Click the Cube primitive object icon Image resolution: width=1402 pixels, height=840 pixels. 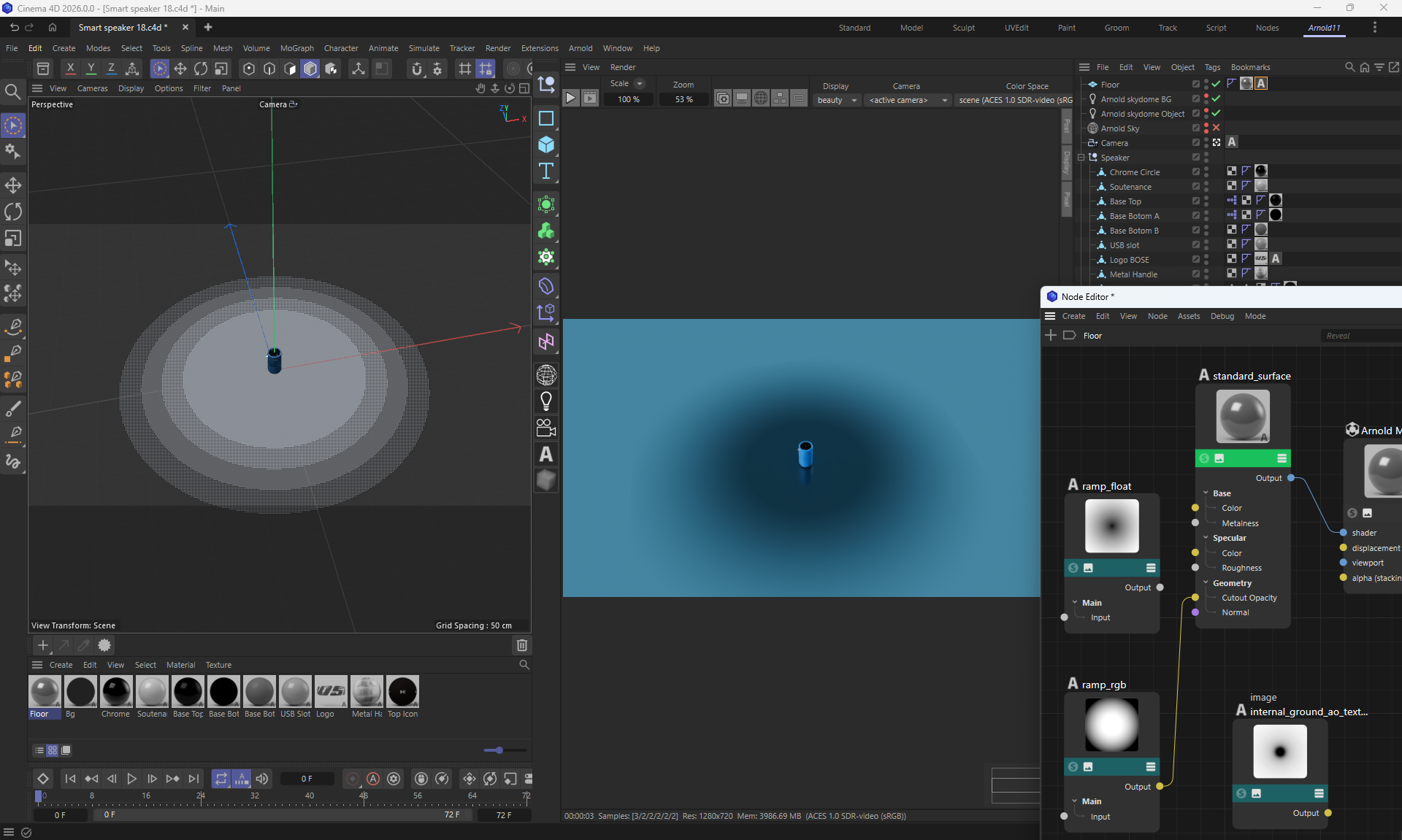546,145
